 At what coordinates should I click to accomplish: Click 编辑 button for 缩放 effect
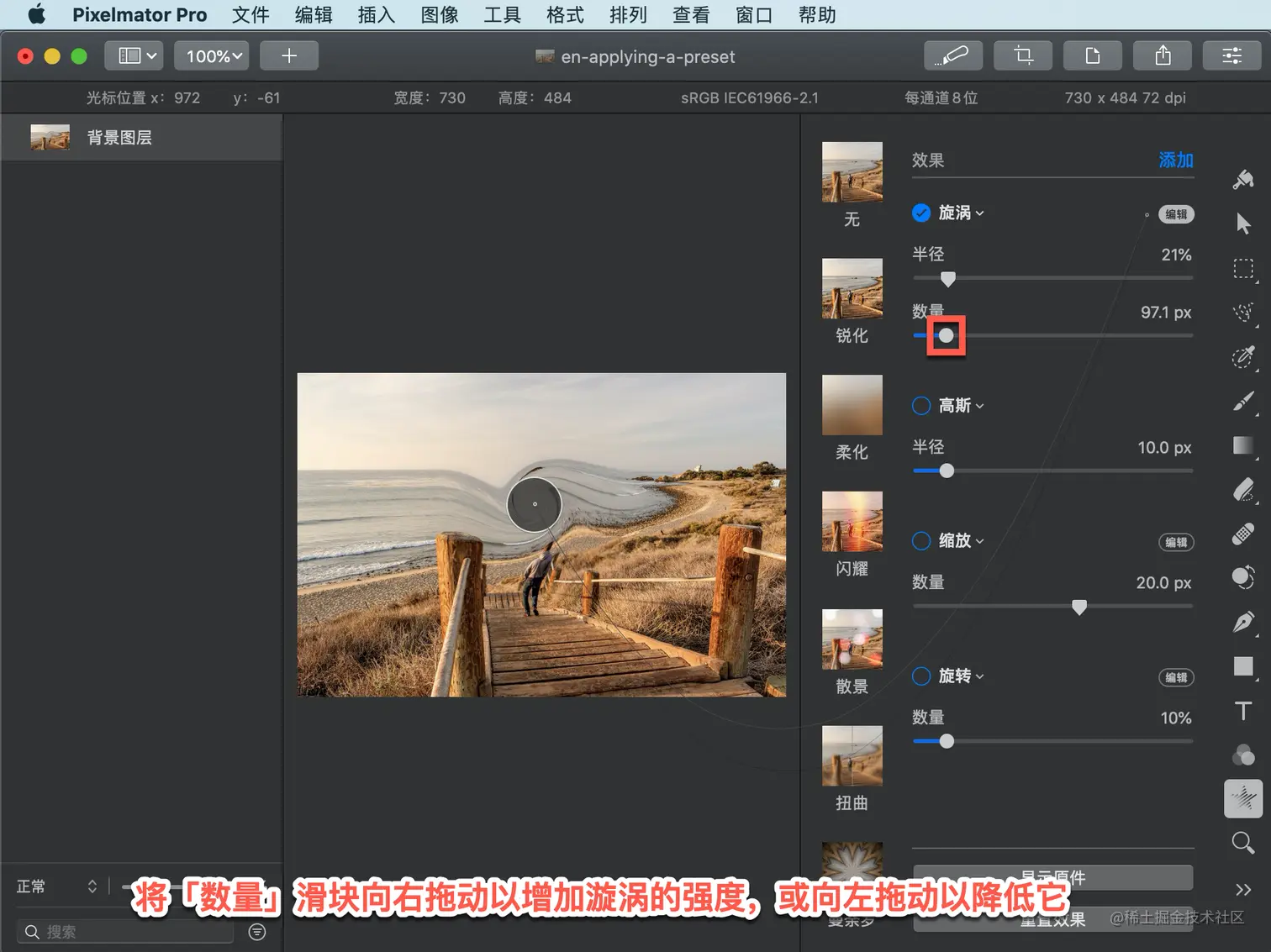pos(1176,542)
